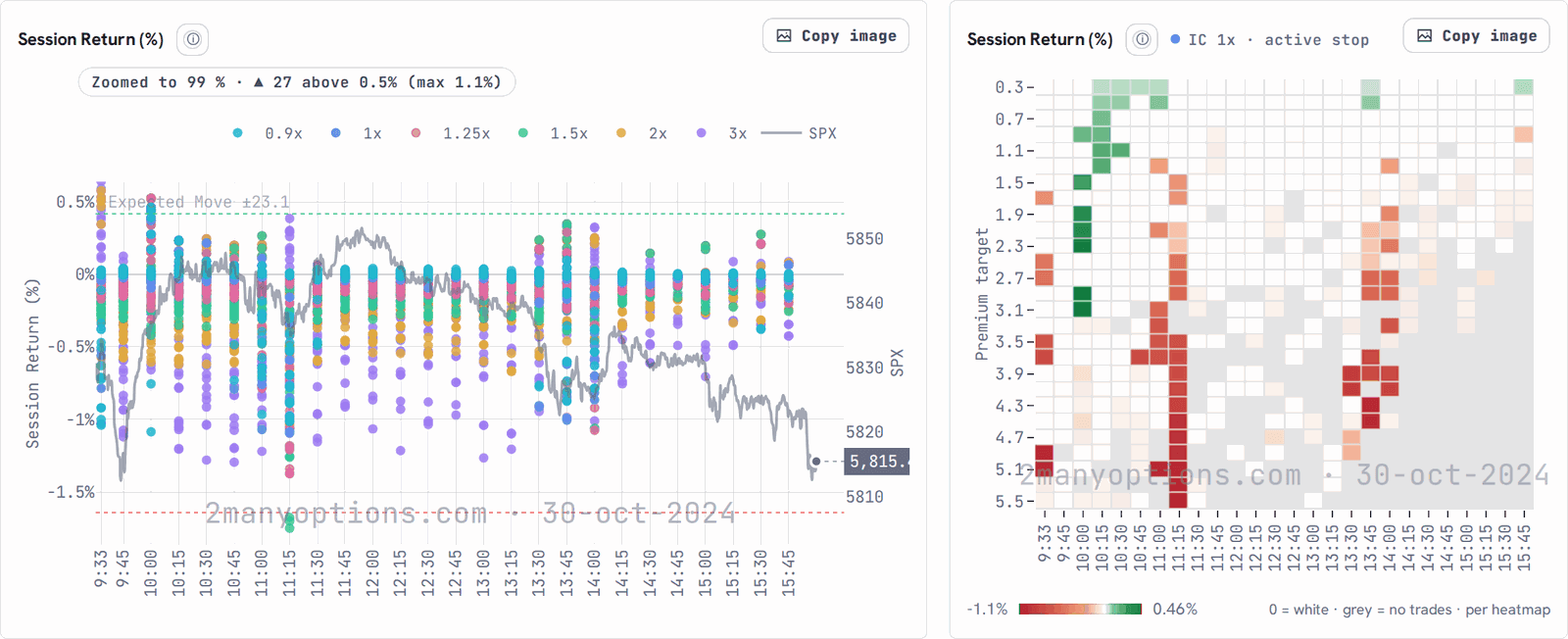
Task: Copy image of the scatter chart
Action: coord(836,35)
